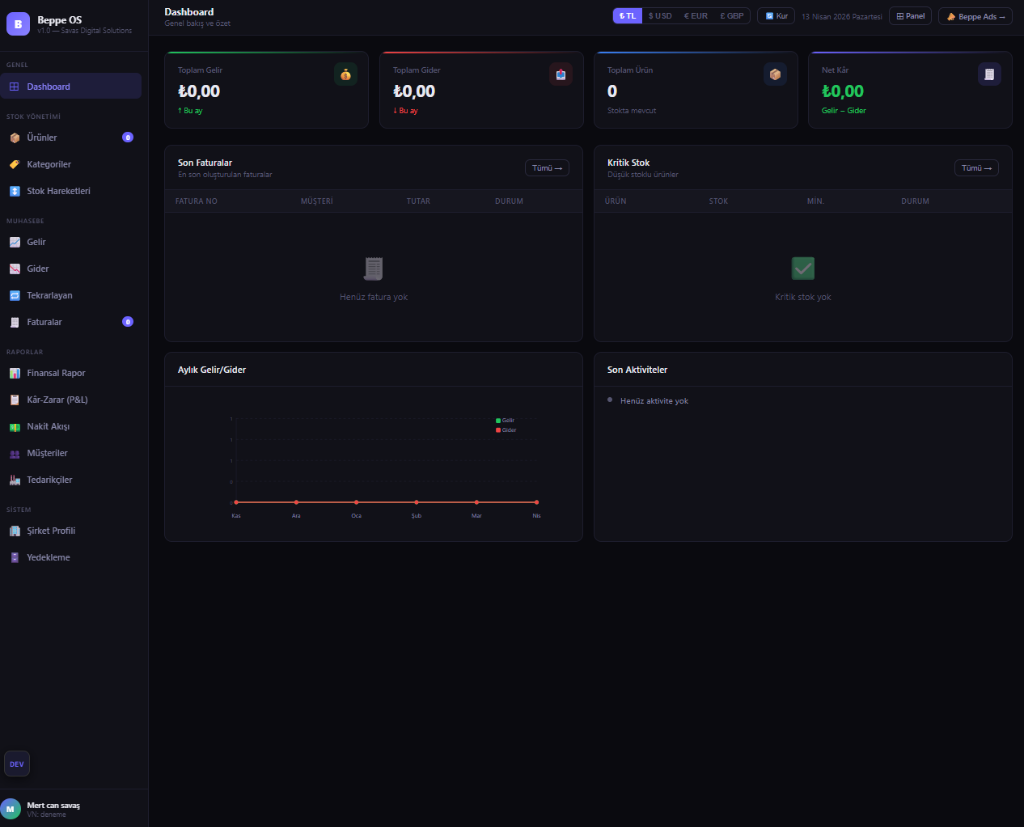This screenshot has height=827, width=1024.
Task: Open the Beppe Ads switcher
Action: (975, 16)
